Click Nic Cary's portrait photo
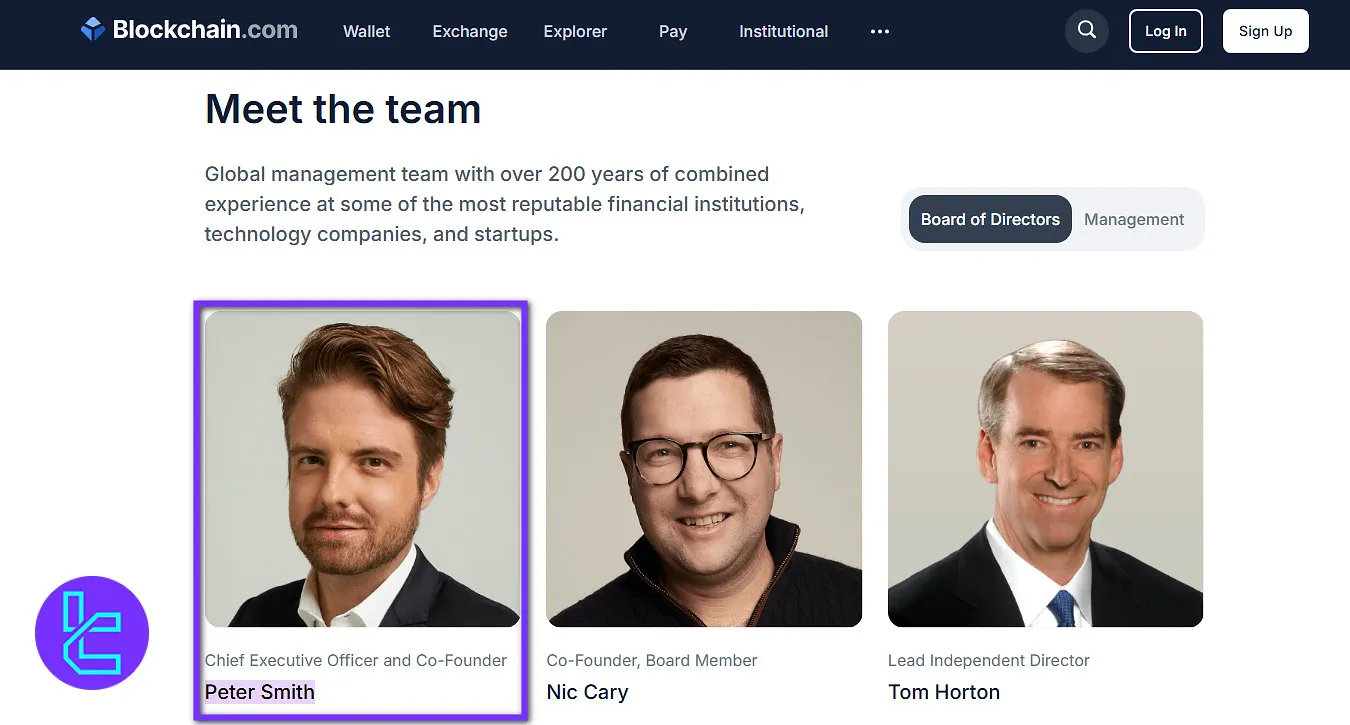This screenshot has height=725, width=1350. [x=704, y=469]
